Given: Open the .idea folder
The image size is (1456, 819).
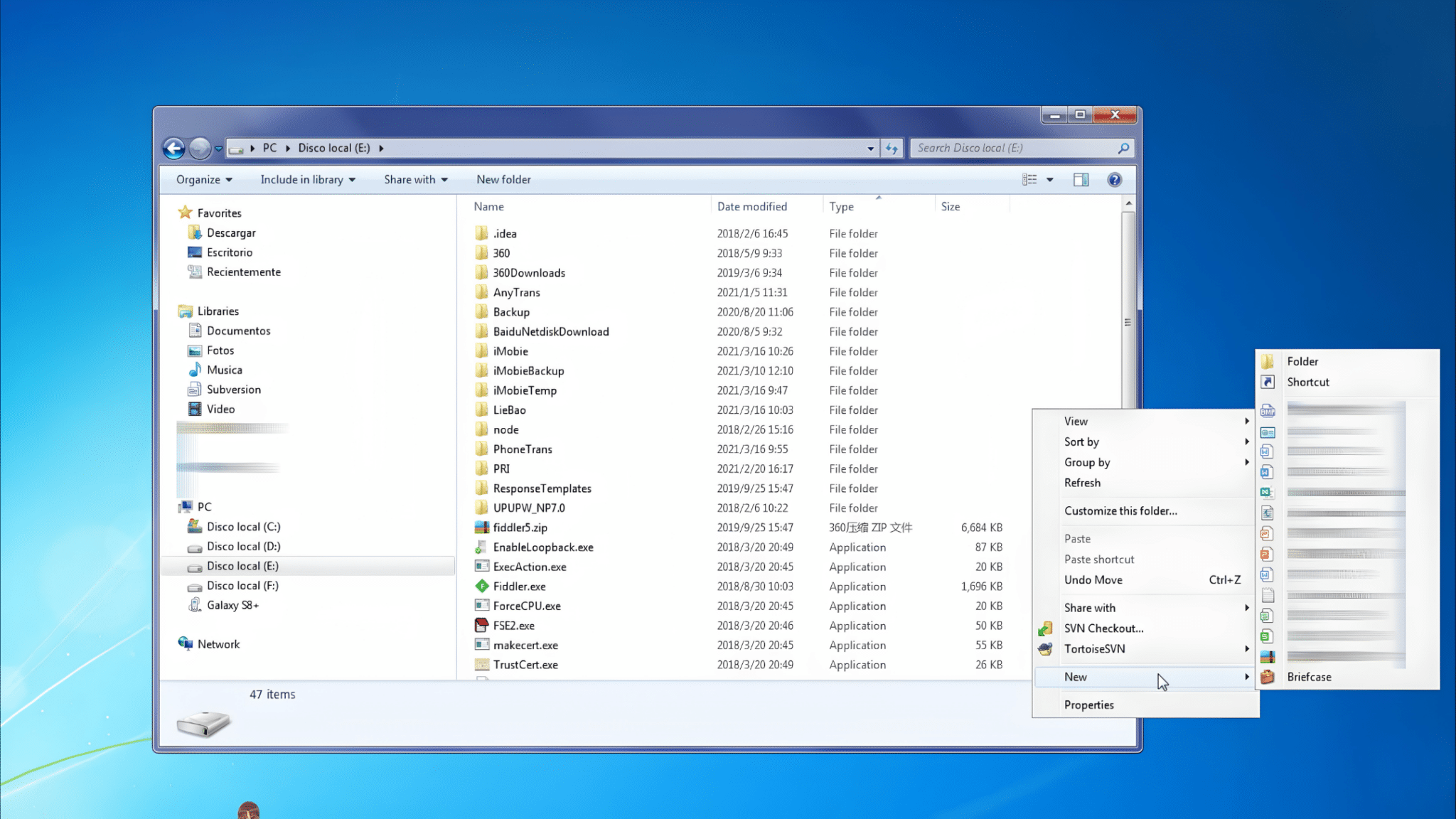Looking at the screenshot, I should [505, 233].
